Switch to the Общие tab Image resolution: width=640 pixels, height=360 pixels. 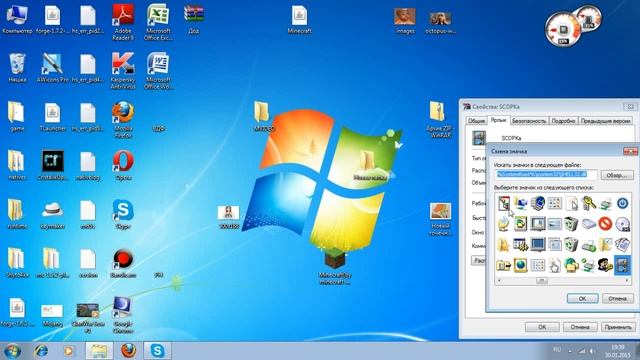tap(476, 121)
